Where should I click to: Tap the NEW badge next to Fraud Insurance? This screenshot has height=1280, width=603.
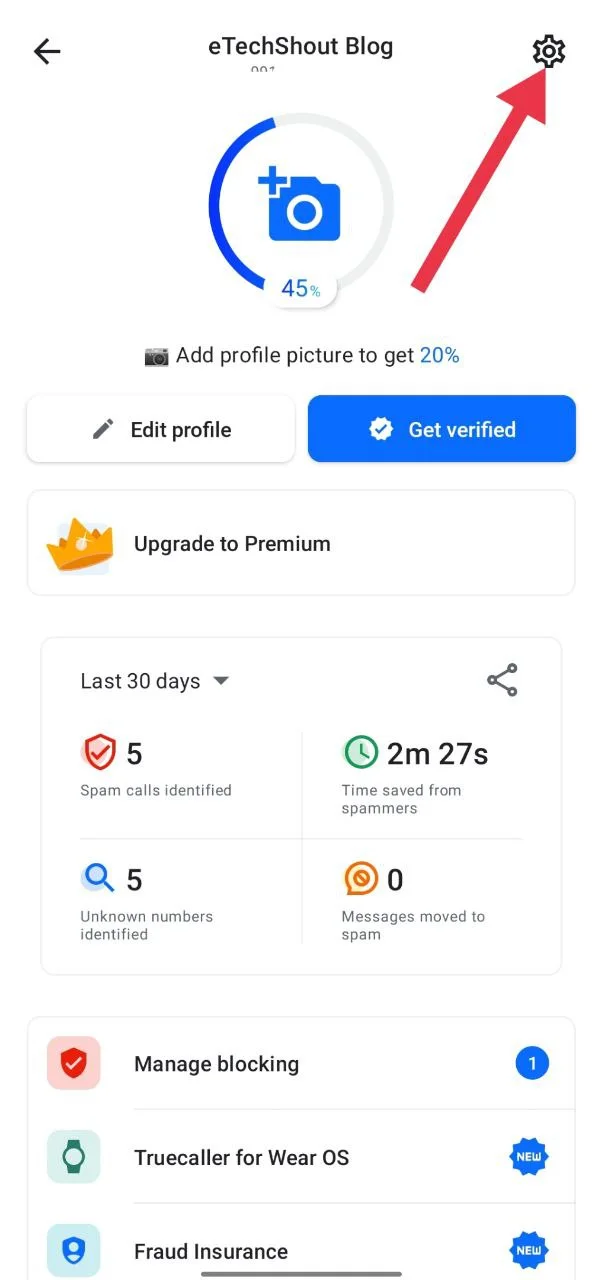[x=528, y=1250]
